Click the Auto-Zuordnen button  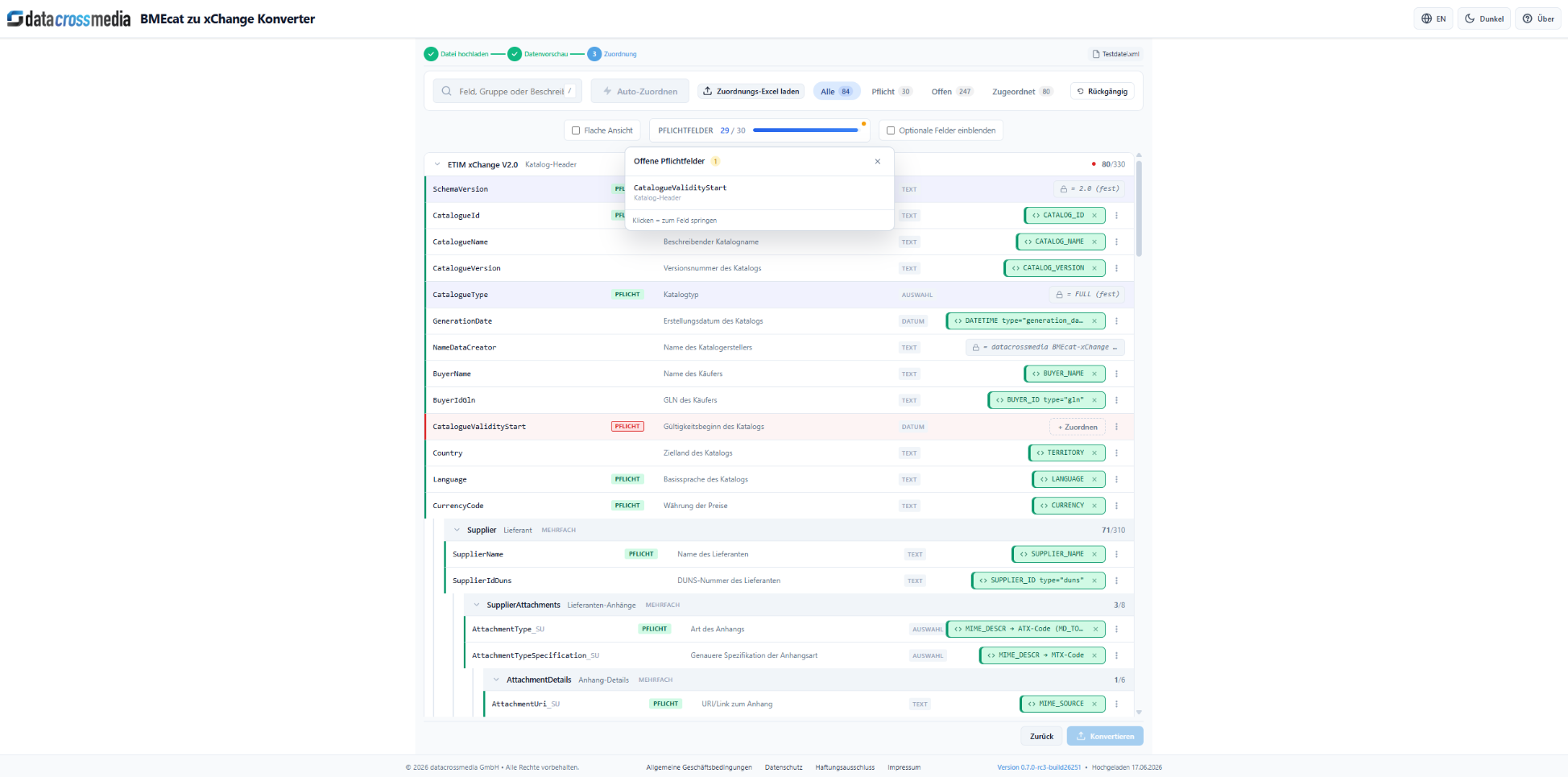(x=640, y=91)
